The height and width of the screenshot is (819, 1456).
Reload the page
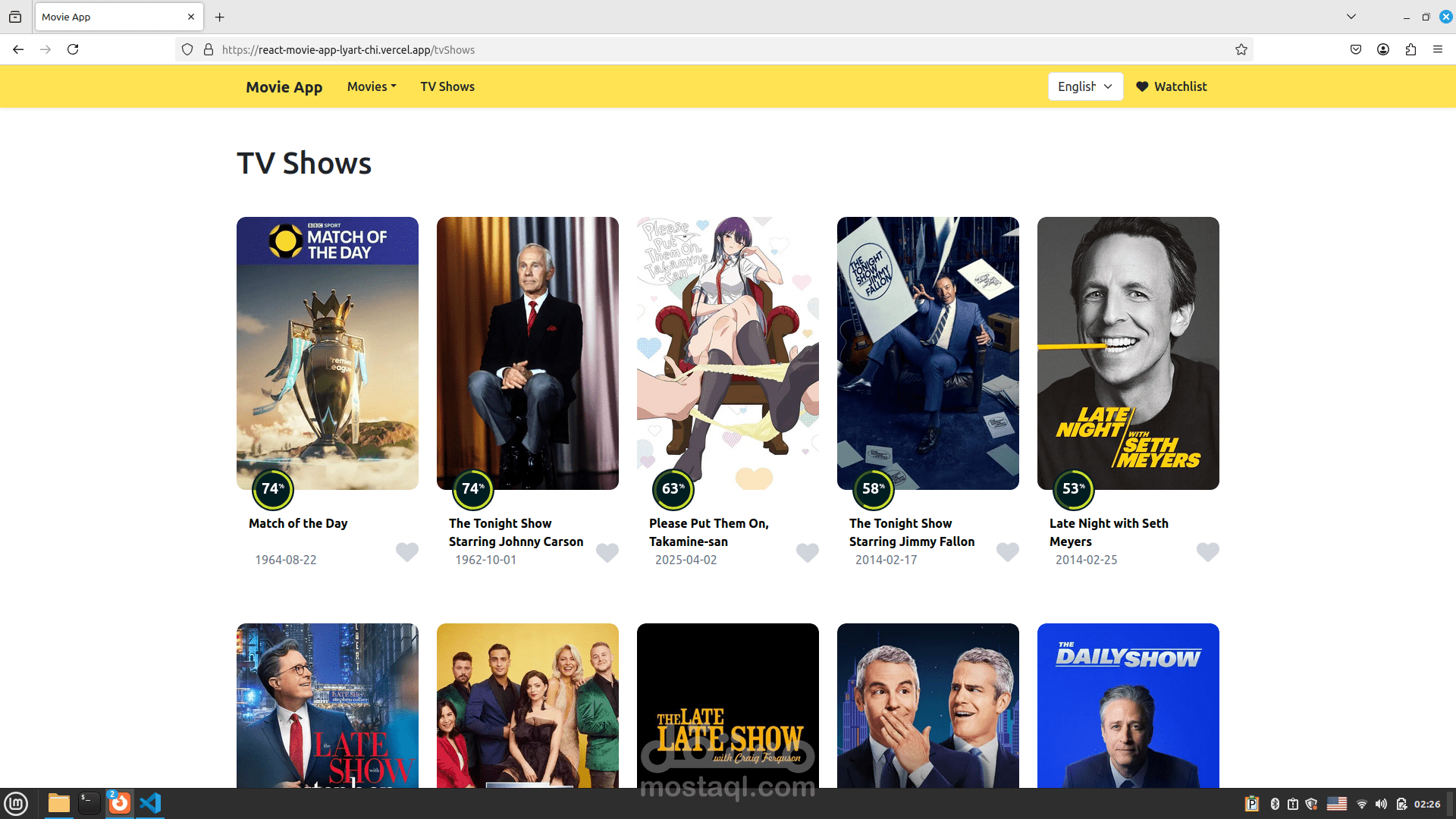point(73,50)
